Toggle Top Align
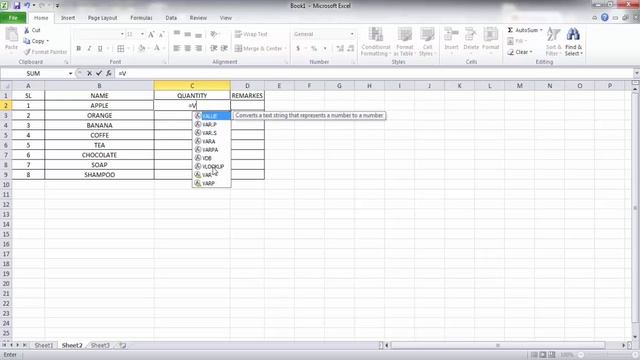The width and height of the screenshot is (640, 360). [177, 34]
